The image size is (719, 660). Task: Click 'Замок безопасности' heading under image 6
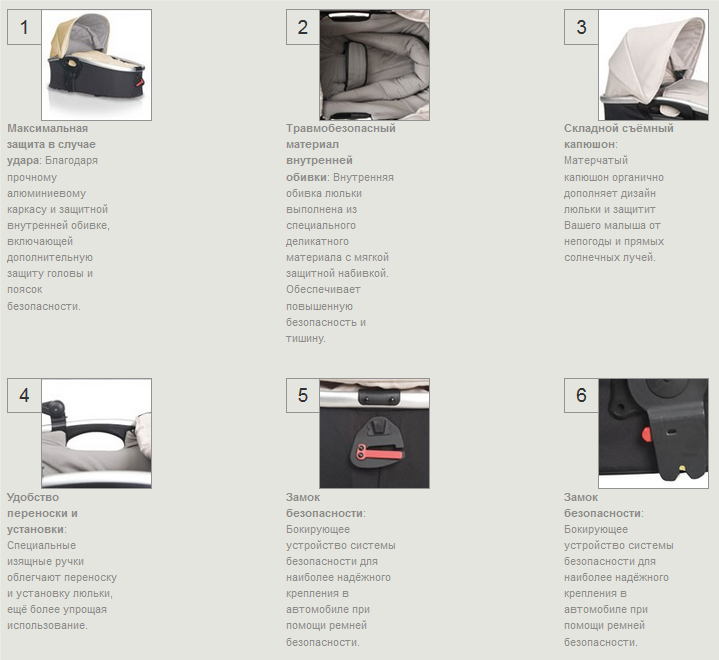click(603, 505)
